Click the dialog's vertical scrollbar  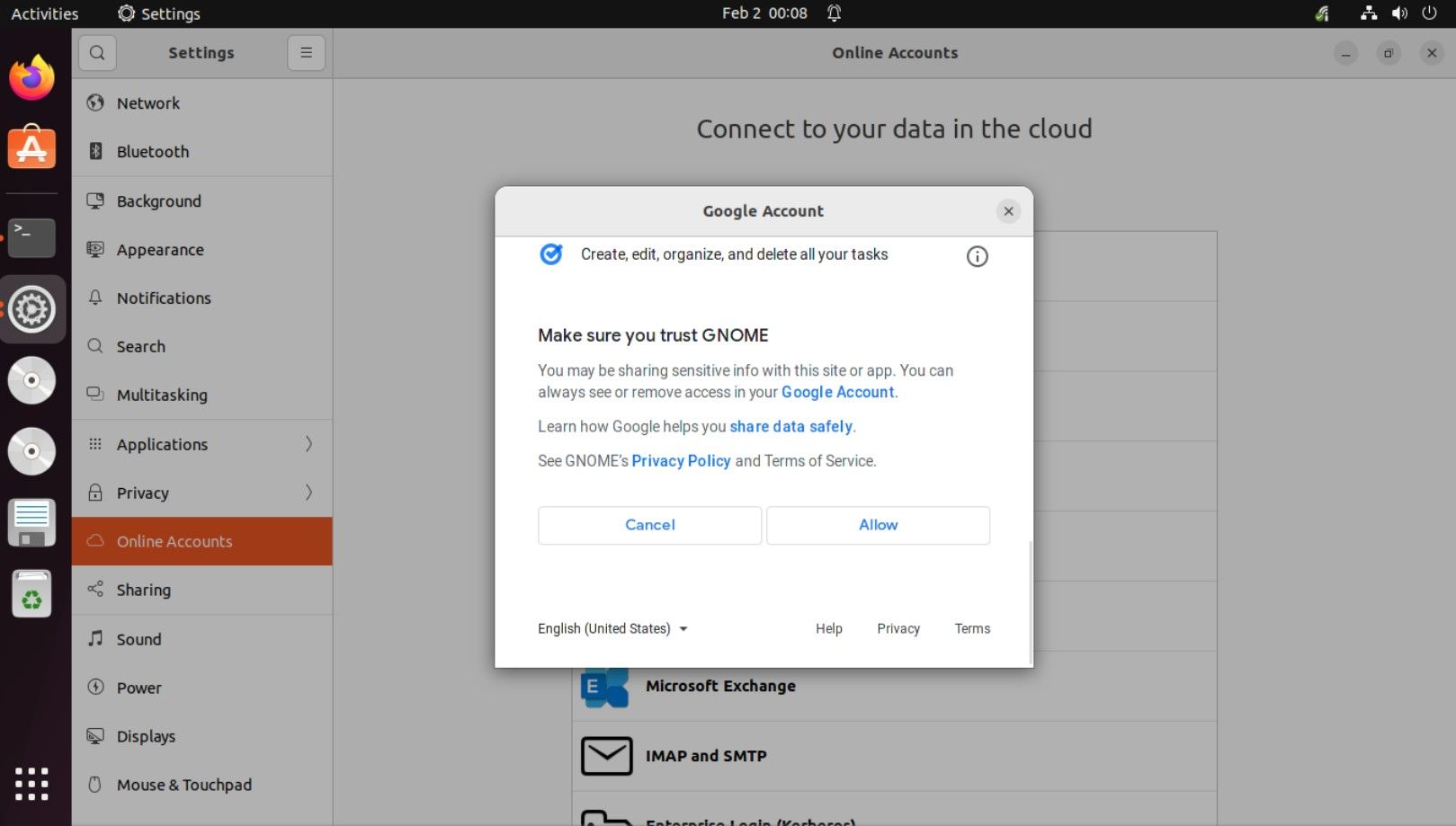click(1030, 600)
